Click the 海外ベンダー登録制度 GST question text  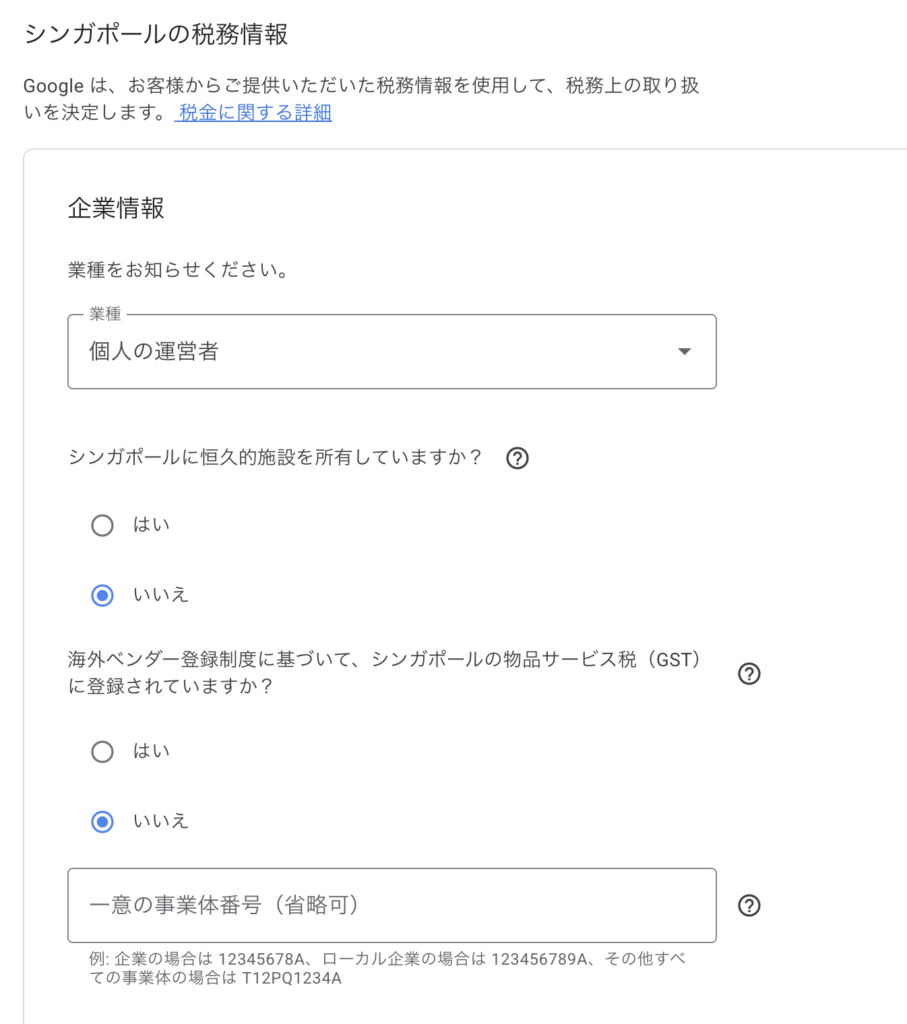click(x=385, y=673)
